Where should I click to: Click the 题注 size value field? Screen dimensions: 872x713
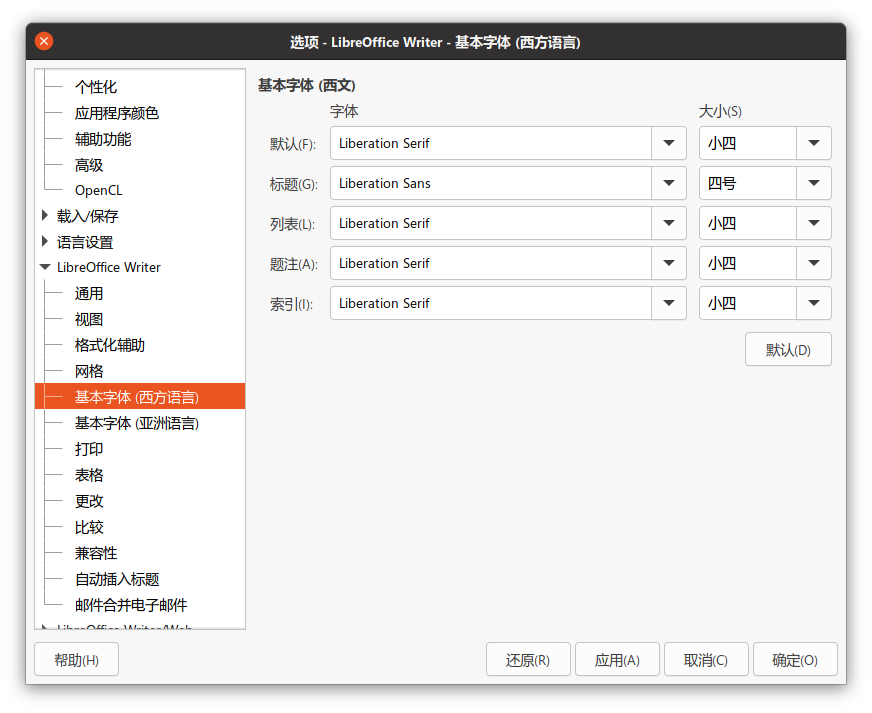pyautogui.click(x=748, y=263)
